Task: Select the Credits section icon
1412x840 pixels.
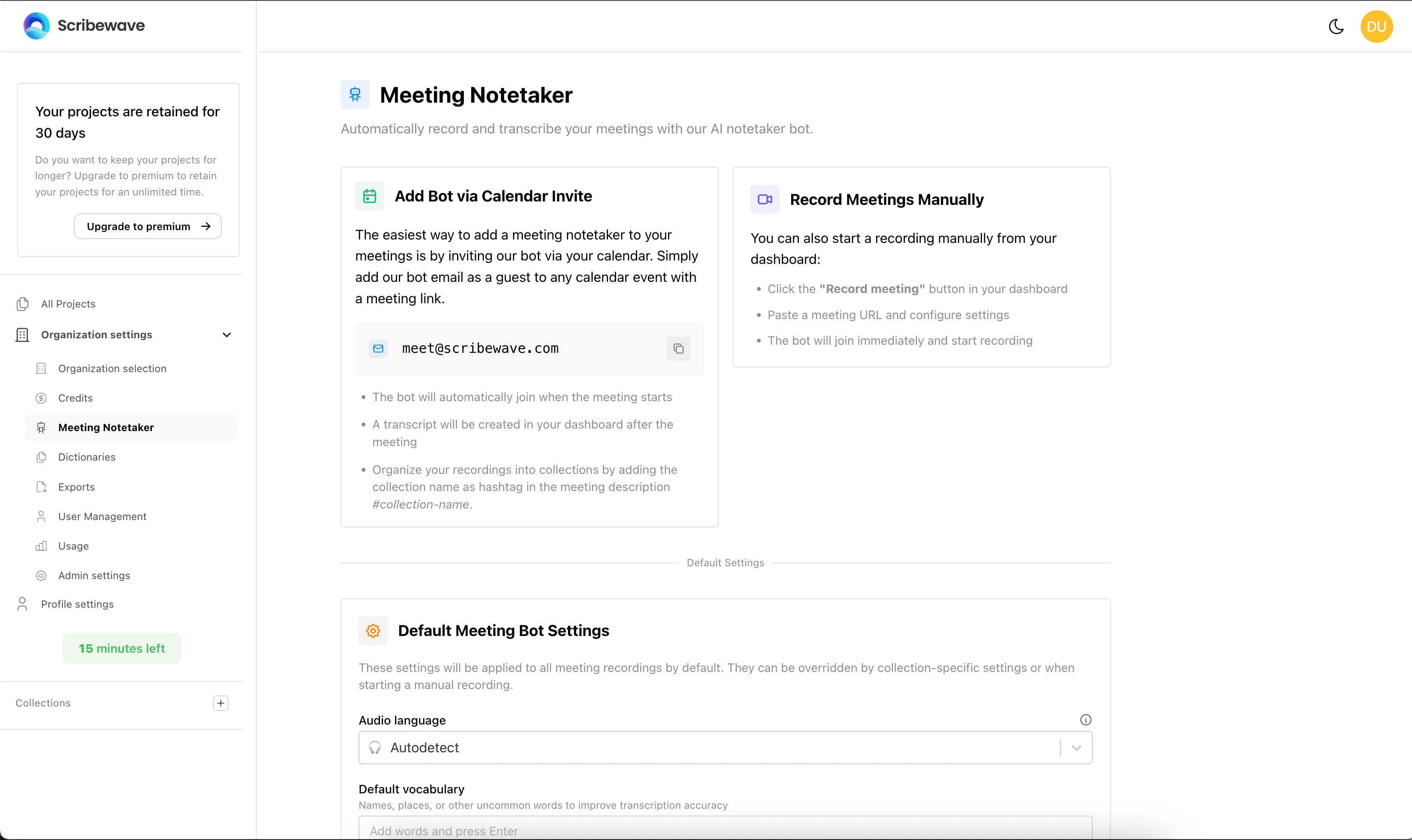Action: click(x=42, y=398)
